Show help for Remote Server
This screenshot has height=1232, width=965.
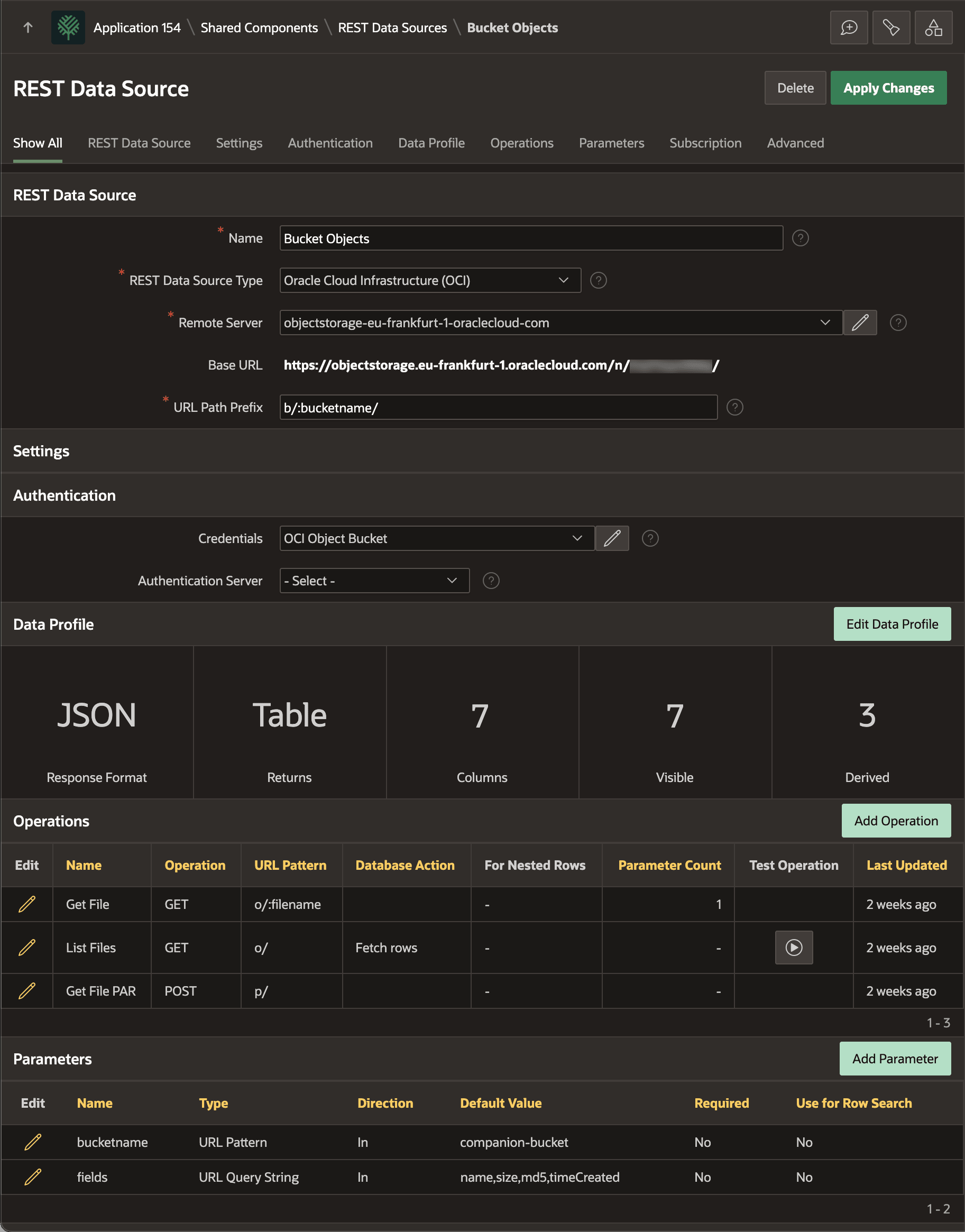(x=898, y=323)
